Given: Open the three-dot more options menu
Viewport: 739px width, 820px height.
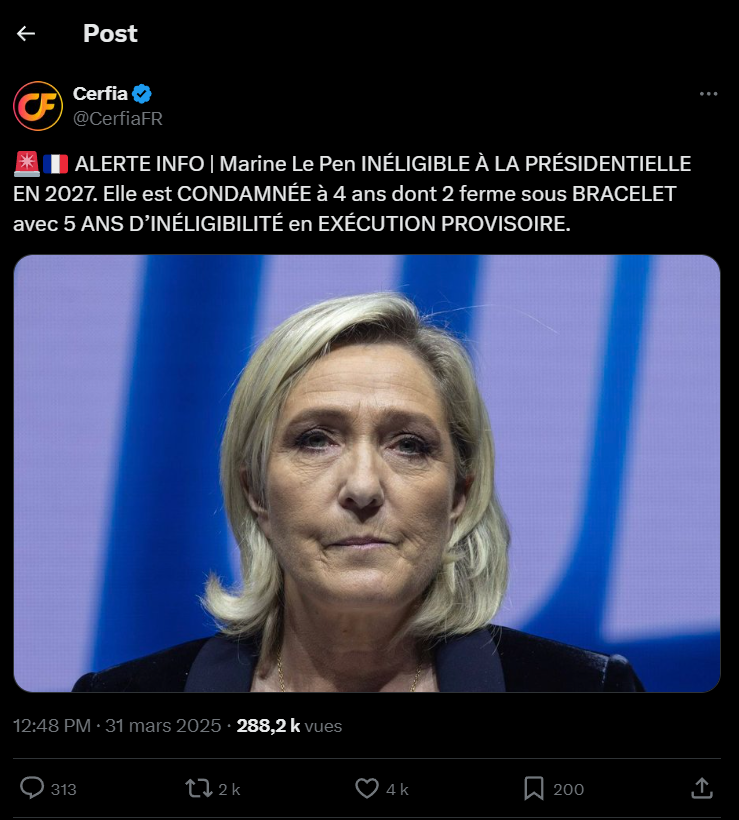Looking at the screenshot, I should (x=708, y=94).
